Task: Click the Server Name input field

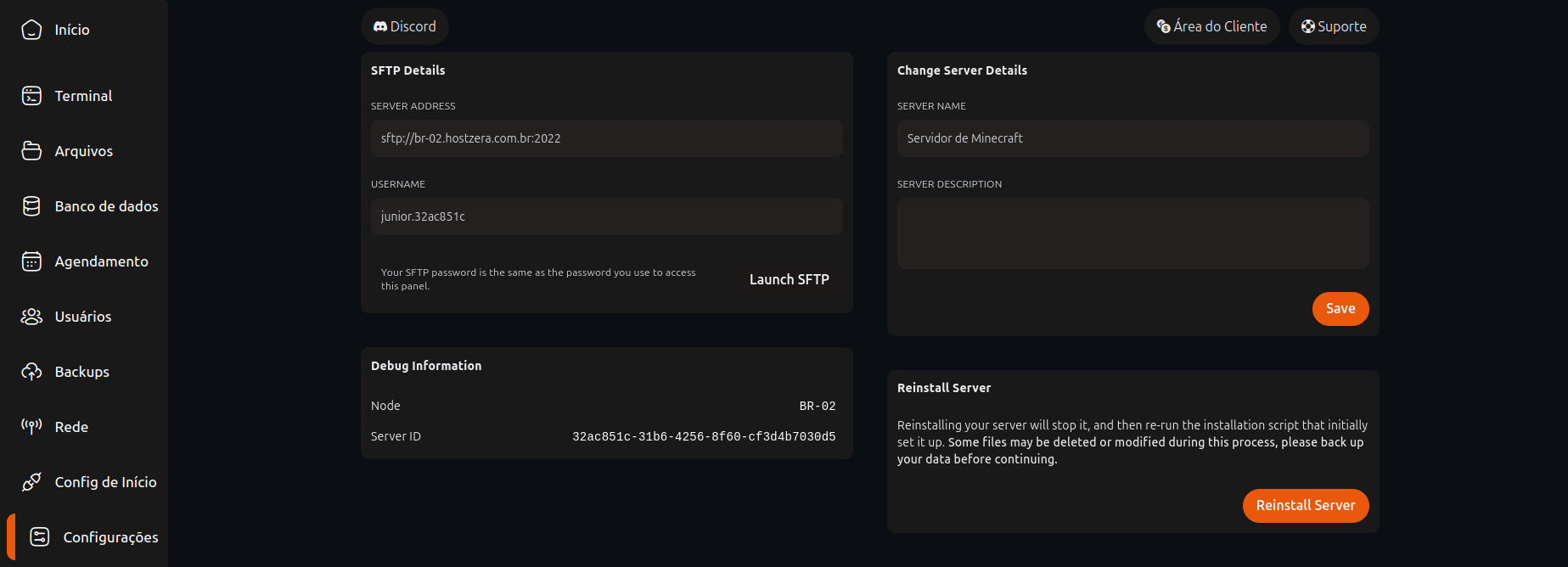Action: coord(1132,138)
